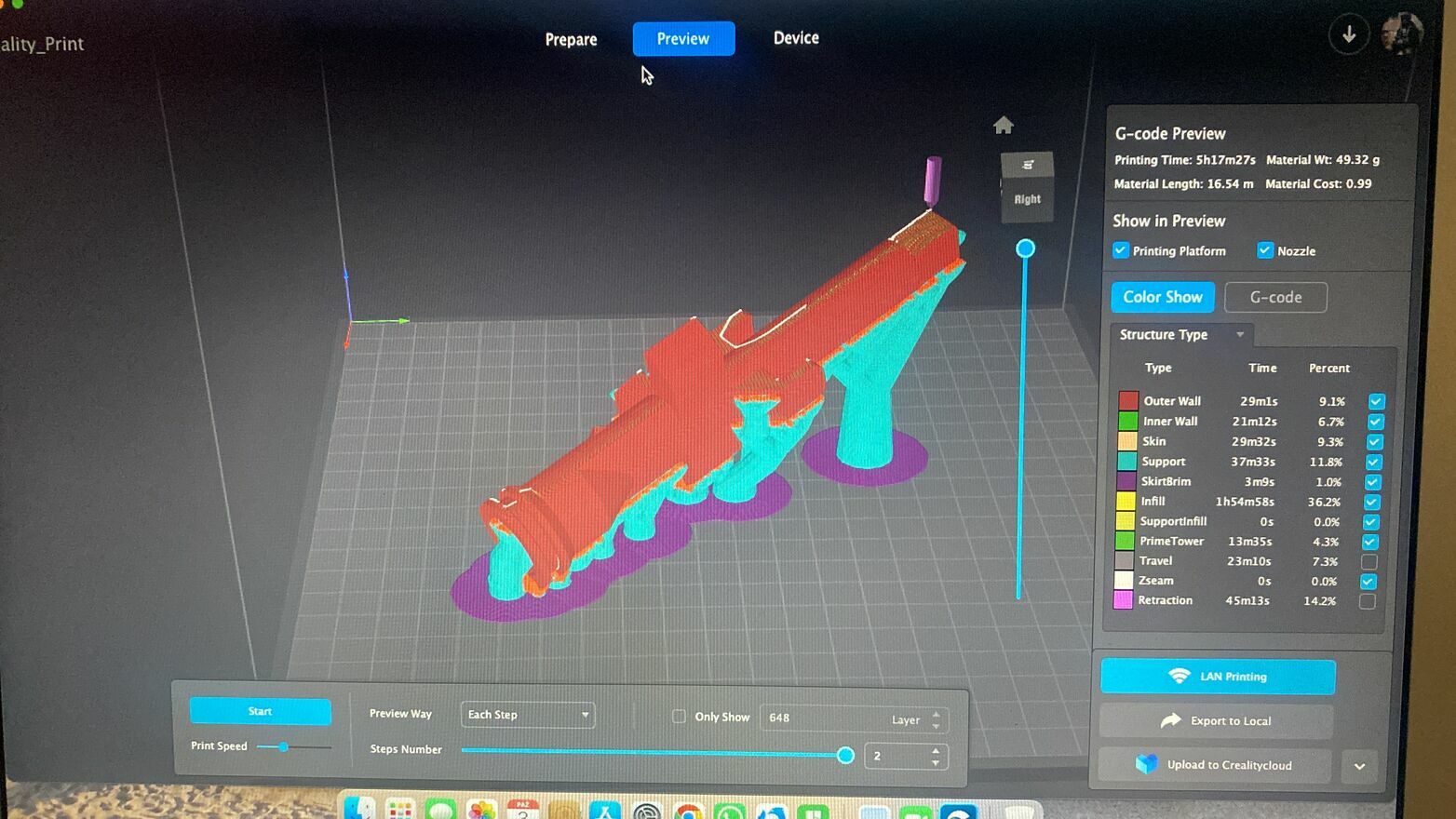Select Color Show view mode

pyautogui.click(x=1163, y=297)
